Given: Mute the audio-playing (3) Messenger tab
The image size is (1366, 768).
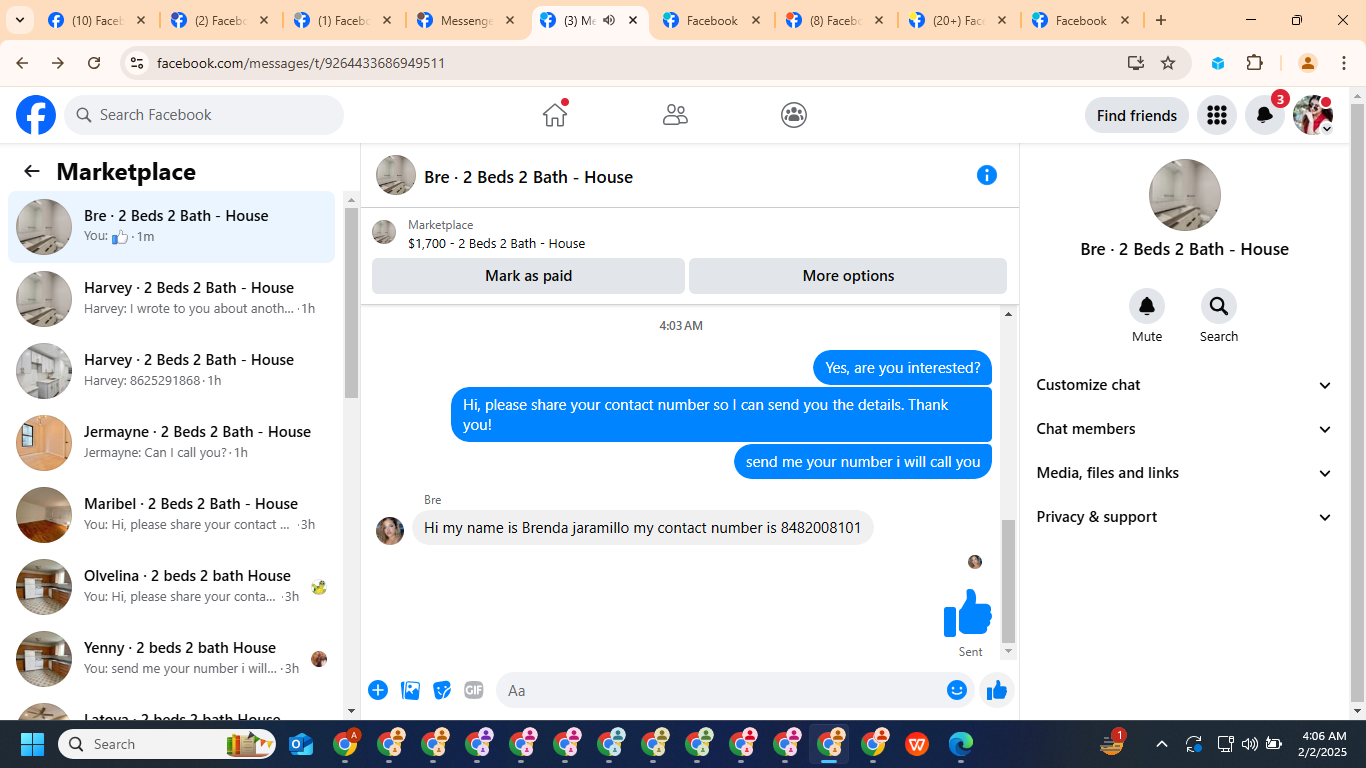Looking at the screenshot, I should click(609, 20).
